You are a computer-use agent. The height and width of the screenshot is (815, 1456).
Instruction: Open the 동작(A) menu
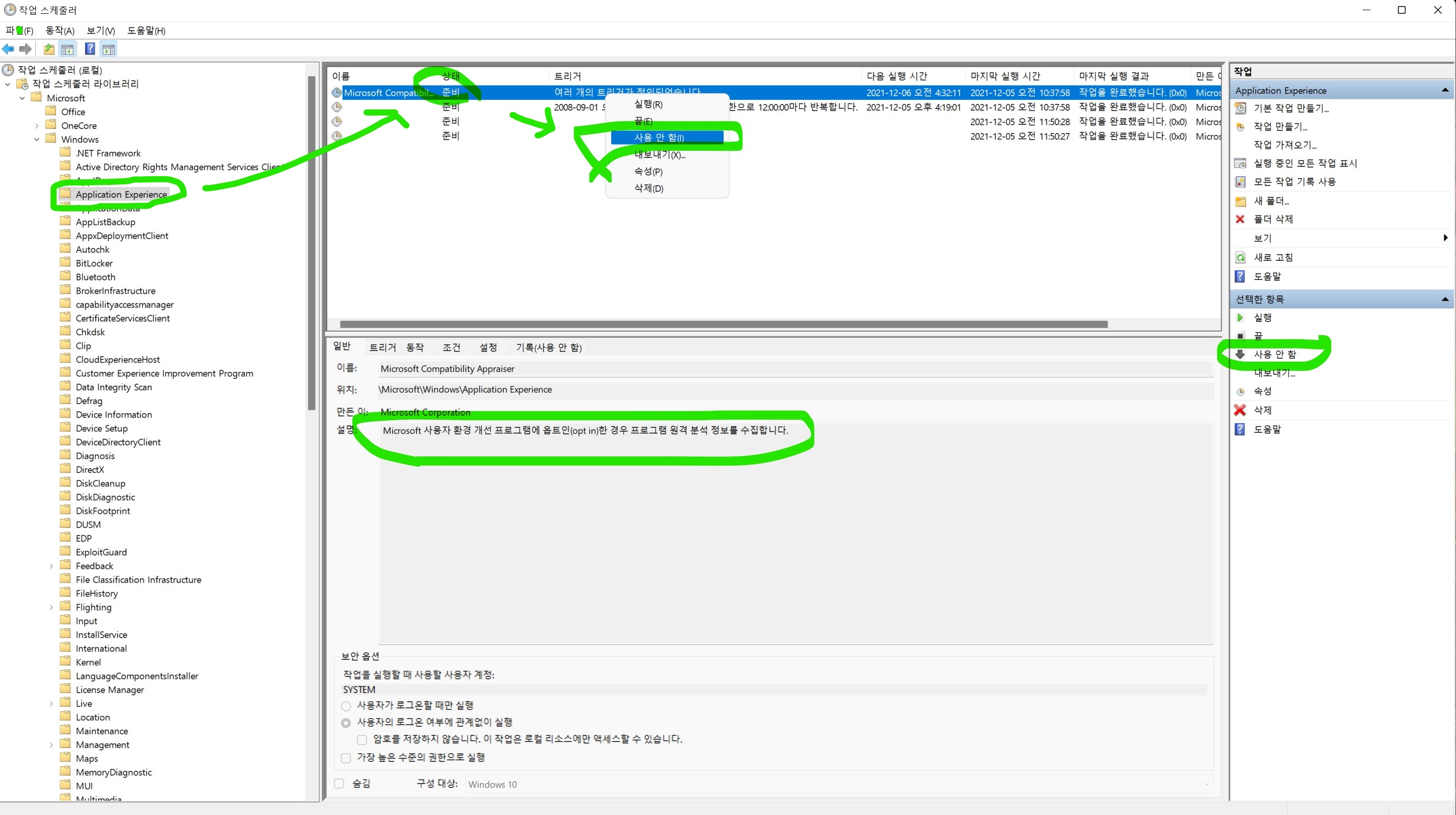(60, 31)
